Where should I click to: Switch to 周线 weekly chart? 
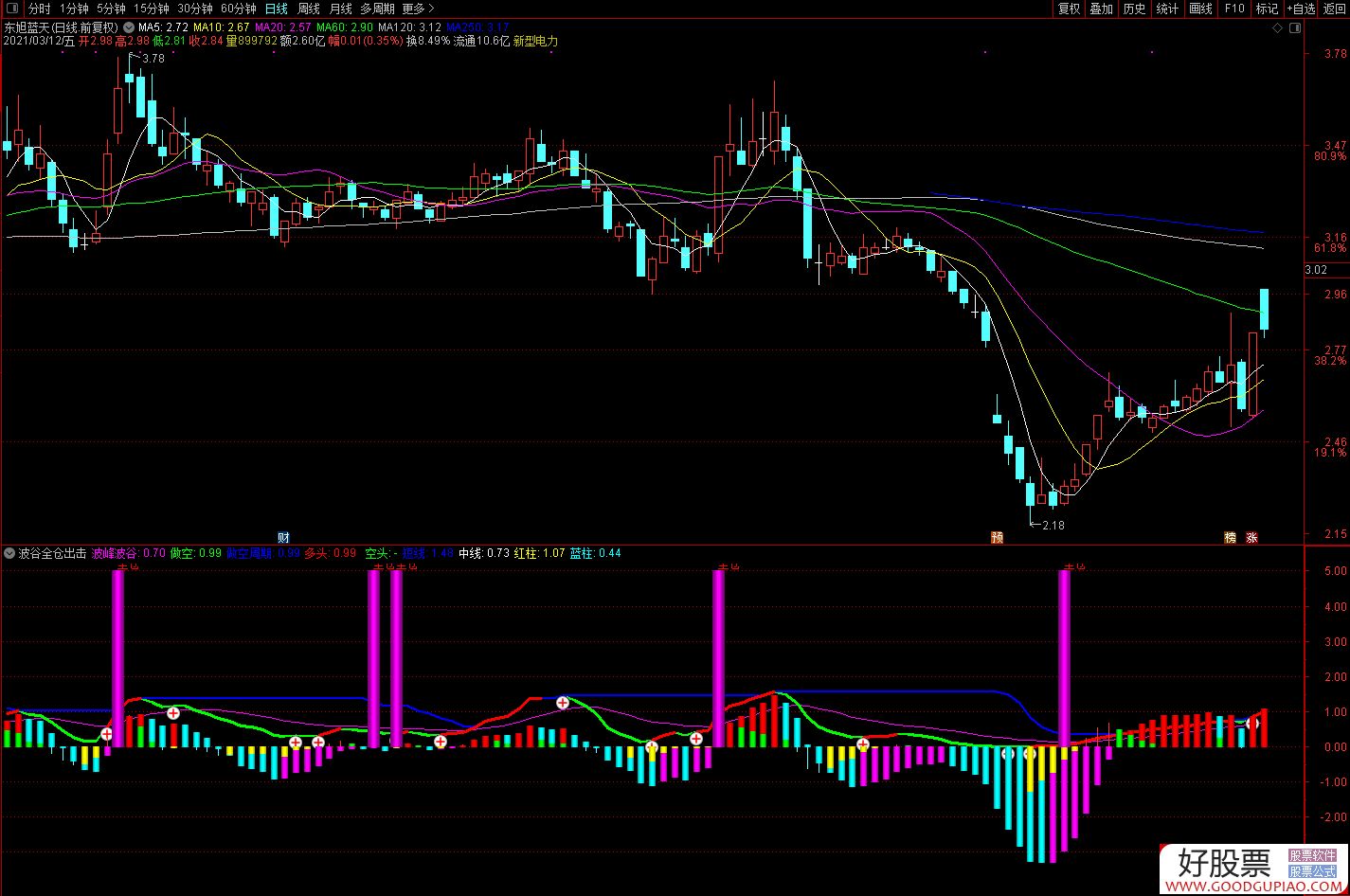coord(309,9)
